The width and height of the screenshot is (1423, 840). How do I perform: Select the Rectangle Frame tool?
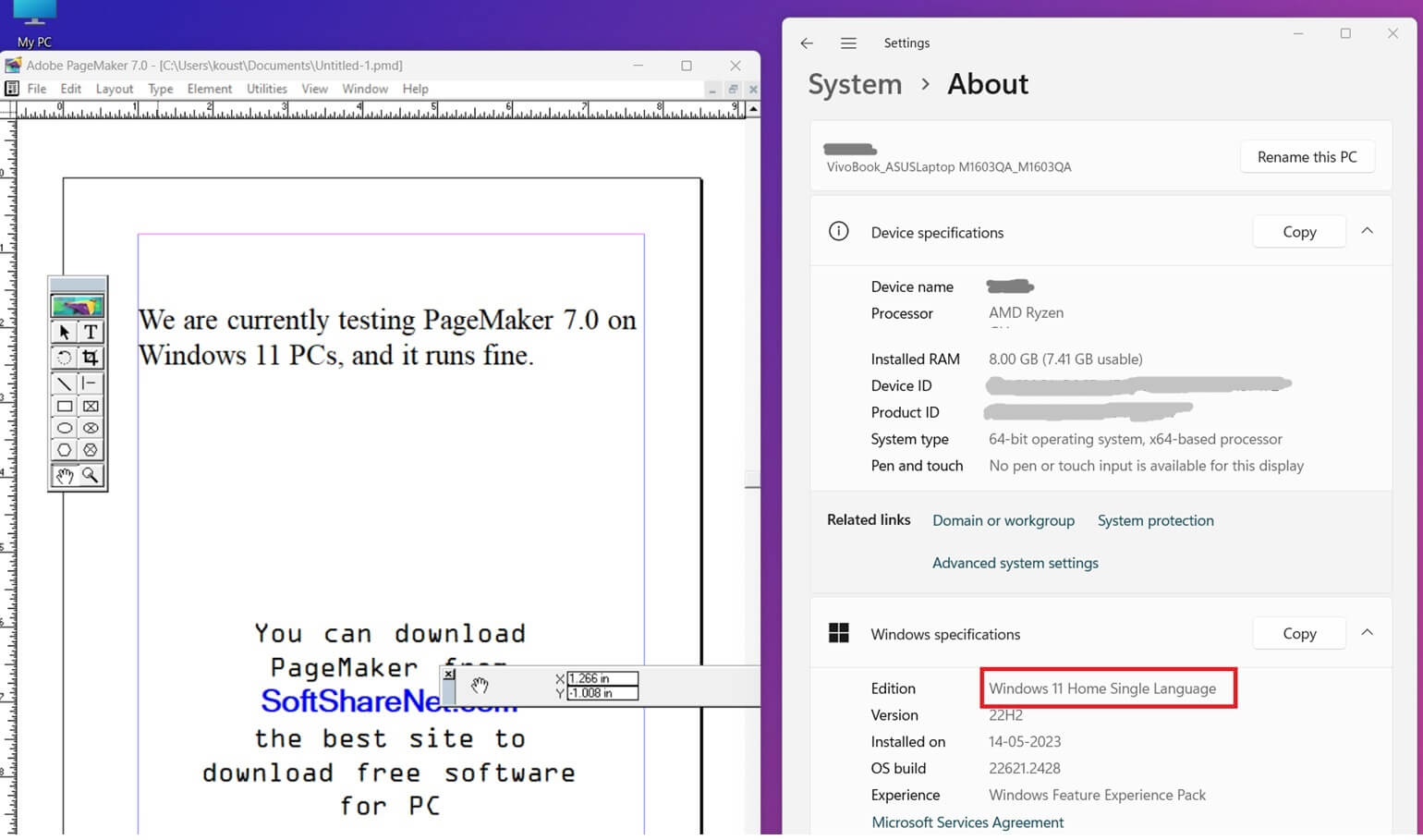click(91, 406)
